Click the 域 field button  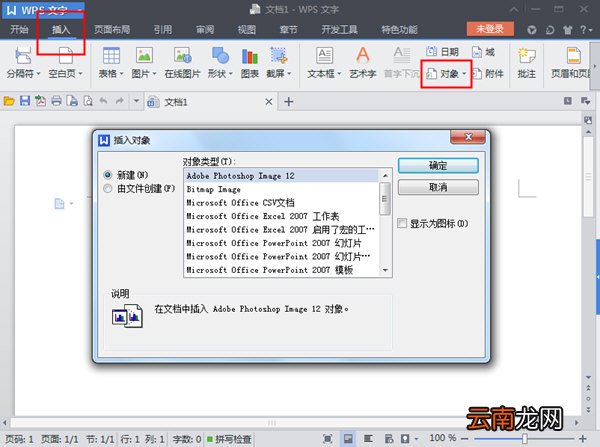(484, 51)
